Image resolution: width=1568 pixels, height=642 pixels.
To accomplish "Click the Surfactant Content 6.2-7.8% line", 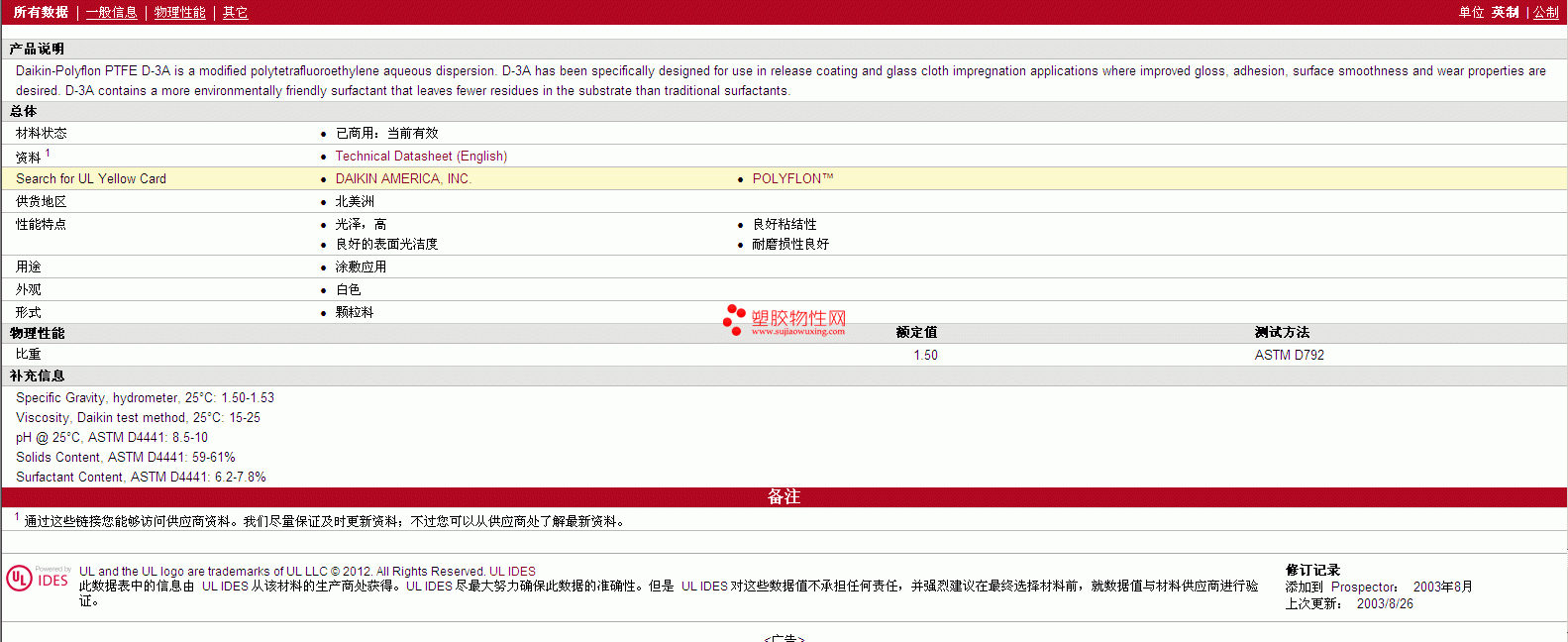I will pyautogui.click(x=141, y=478).
